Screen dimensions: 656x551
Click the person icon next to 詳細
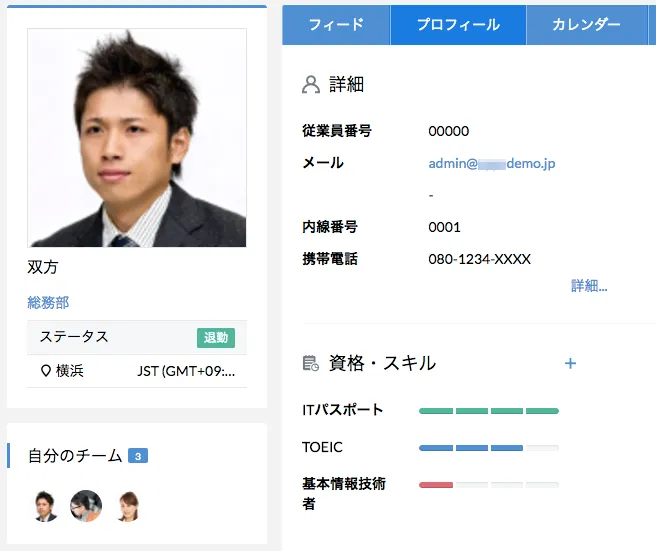pyautogui.click(x=310, y=85)
